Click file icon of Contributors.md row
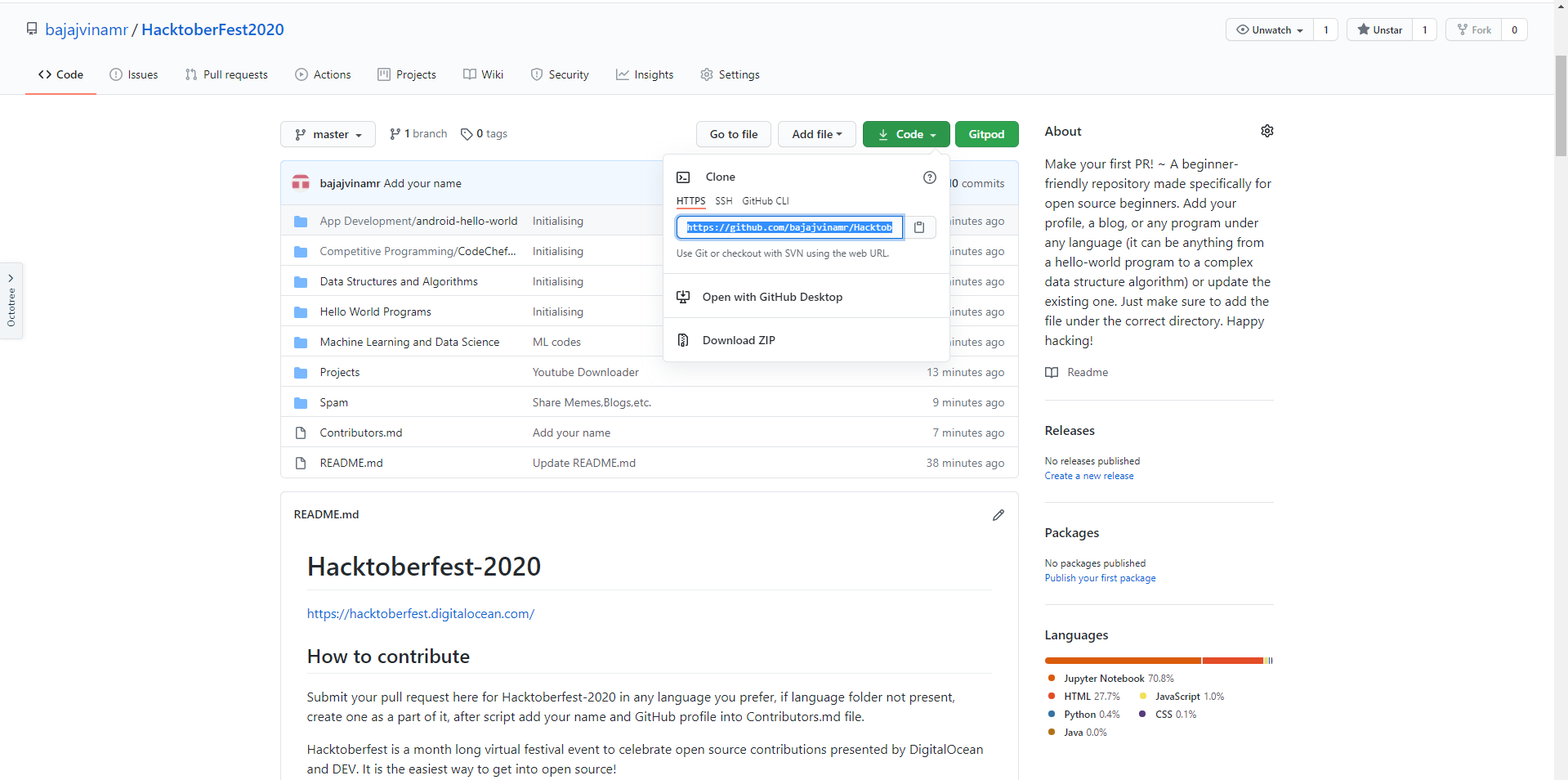Viewport: 1568px width, 780px height. click(x=301, y=433)
